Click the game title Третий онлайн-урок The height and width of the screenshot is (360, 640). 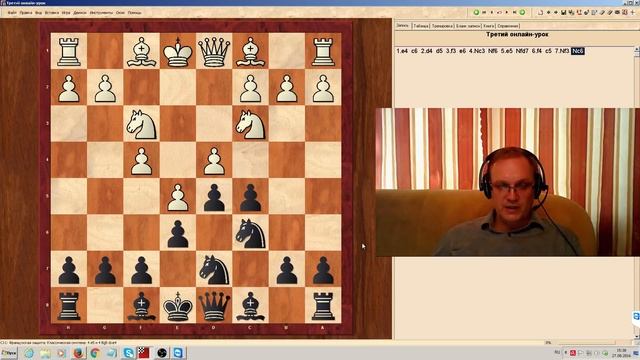(x=517, y=35)
